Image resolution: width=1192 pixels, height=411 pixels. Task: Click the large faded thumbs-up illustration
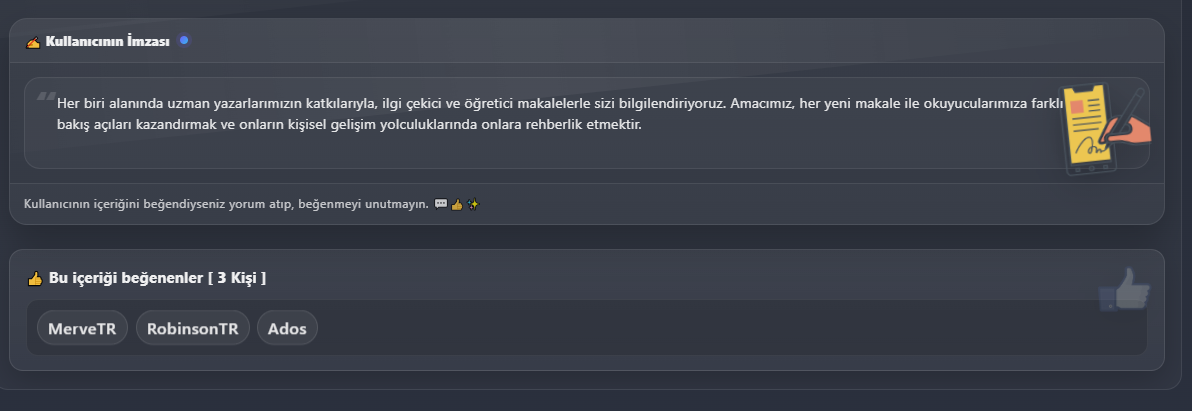click(x=1124, y=290)
